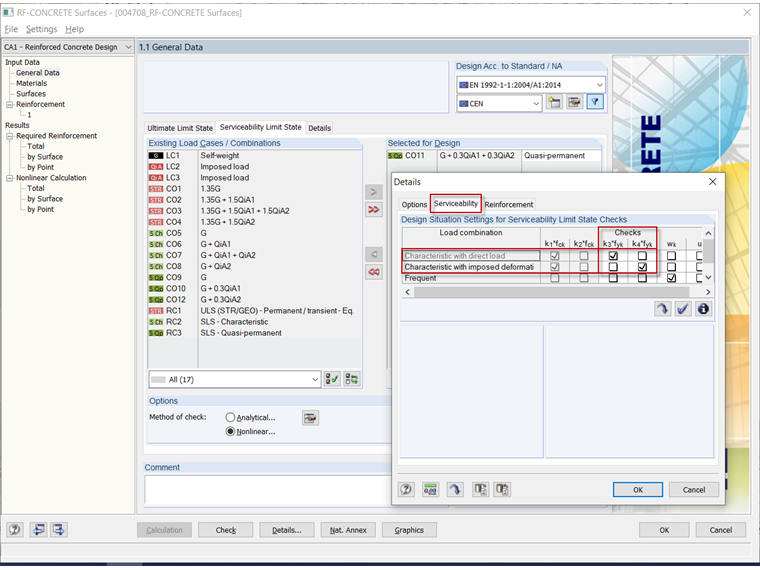Select Materials in the navigator tree
The width and height of the screenshot is (760, 570).
(32, 83)
